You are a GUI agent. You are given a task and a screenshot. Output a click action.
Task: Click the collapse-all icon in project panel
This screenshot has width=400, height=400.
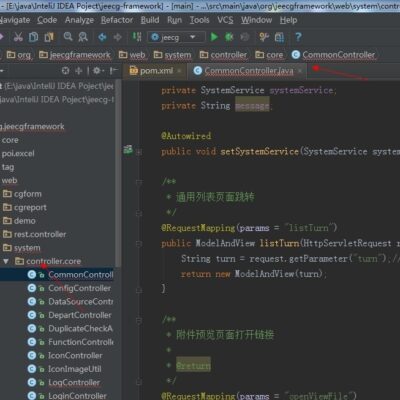point(79,71)
